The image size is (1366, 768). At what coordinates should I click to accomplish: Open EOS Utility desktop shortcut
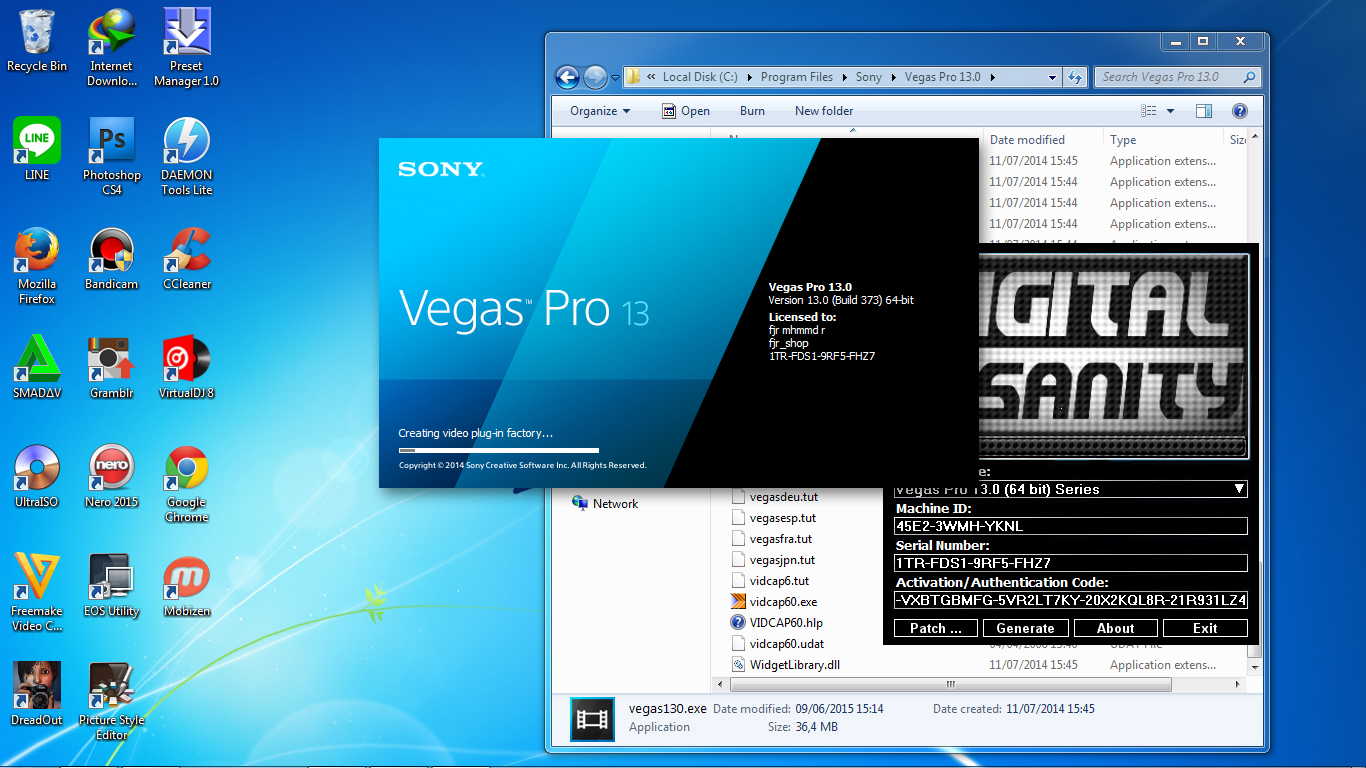(x=111, y=585)
